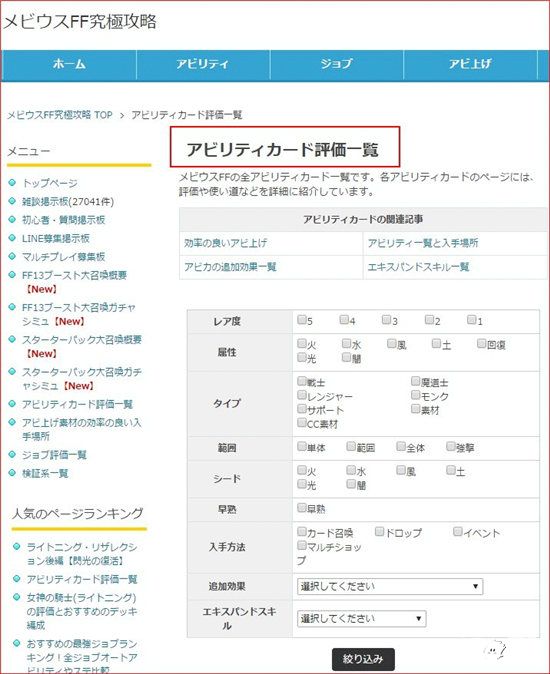Check 風 in the 属性 row
The width and height of the screenshot is (550, 674).
pyautogui.click(x=391, y=343)
